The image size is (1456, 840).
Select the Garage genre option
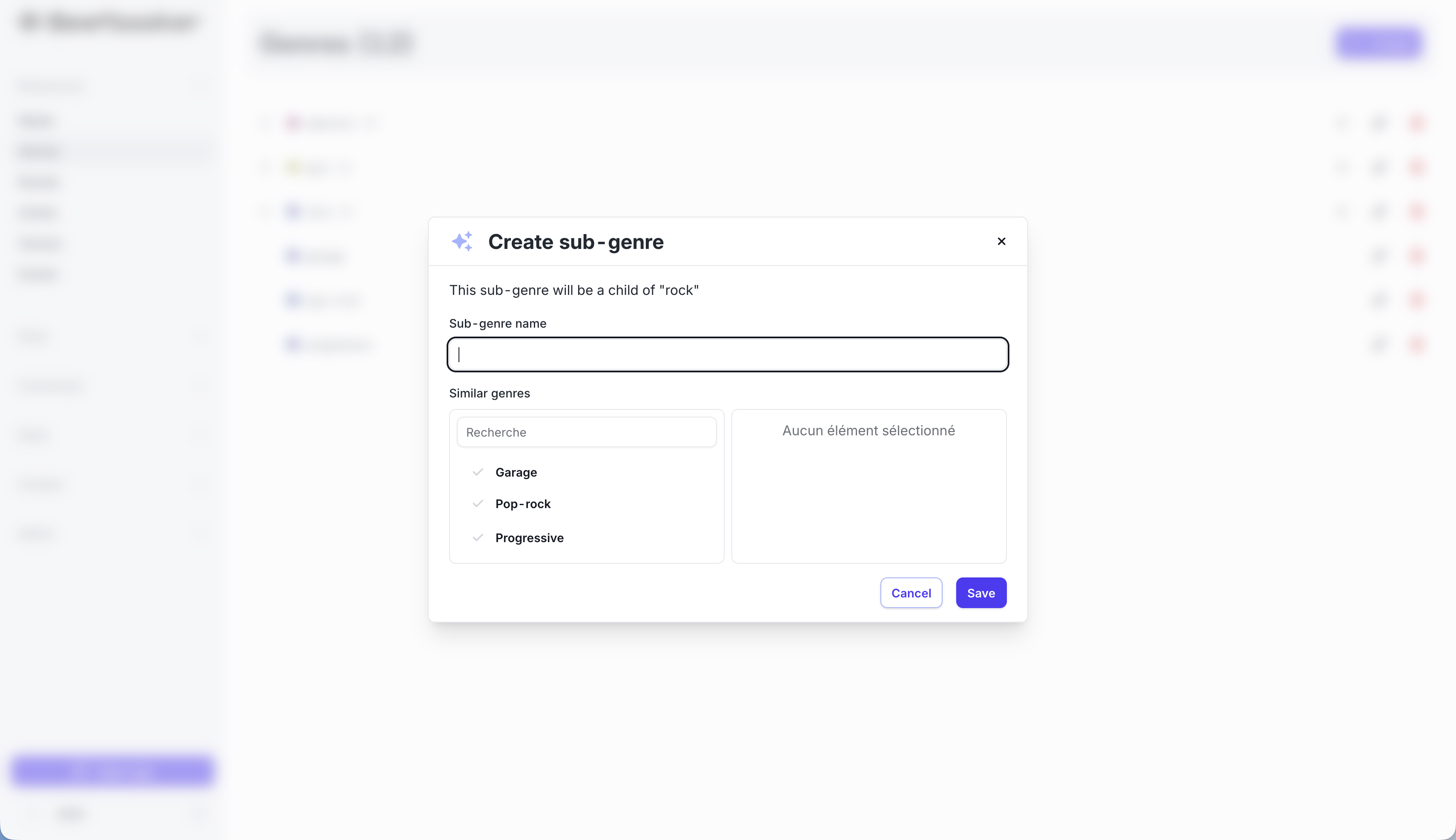(x=516, y=472)
